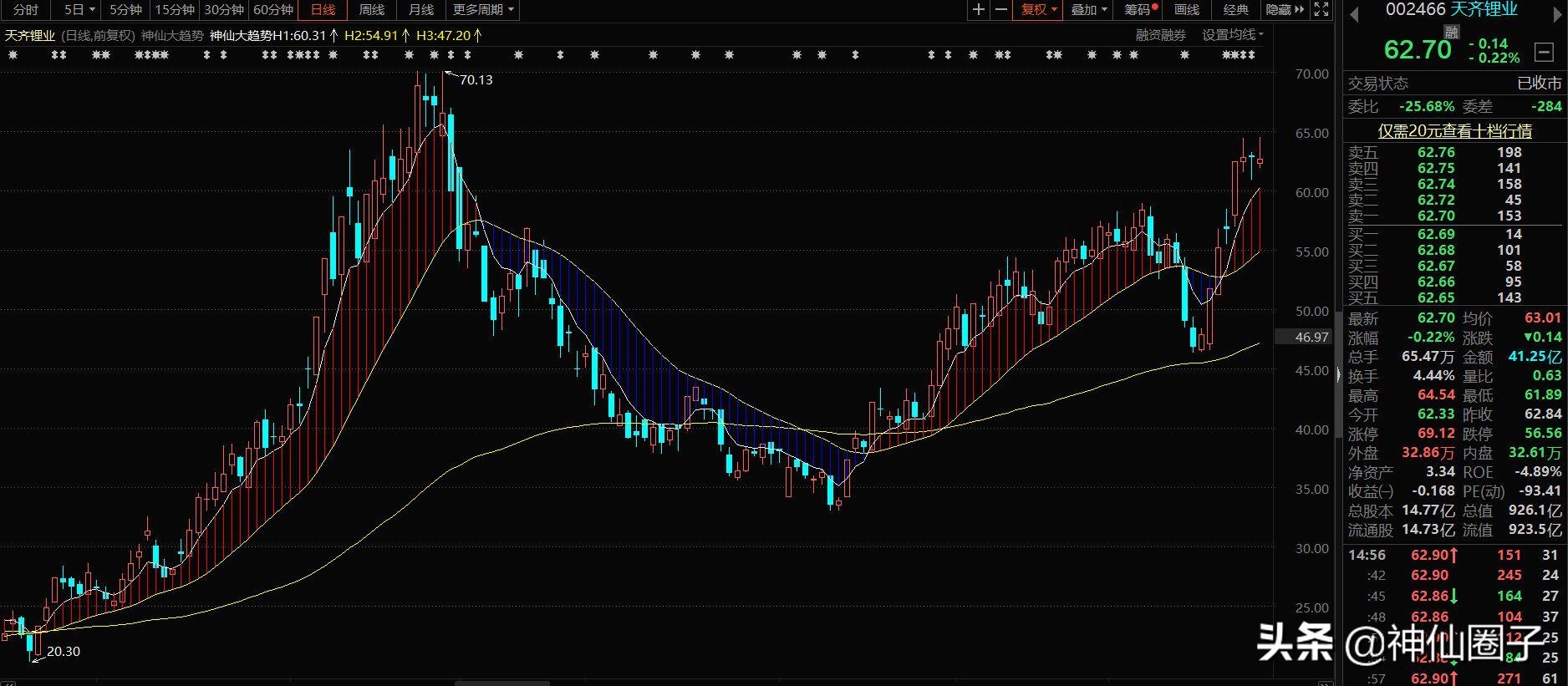Click 涨停 value 69.12
The image size is (1568, 686).
(x=1436, y=434)
